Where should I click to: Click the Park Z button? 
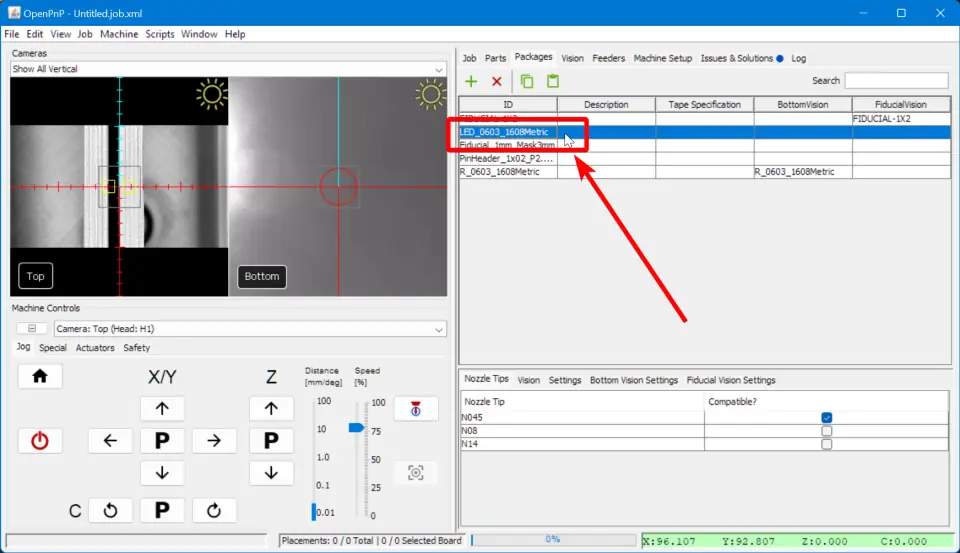[270, 440]
